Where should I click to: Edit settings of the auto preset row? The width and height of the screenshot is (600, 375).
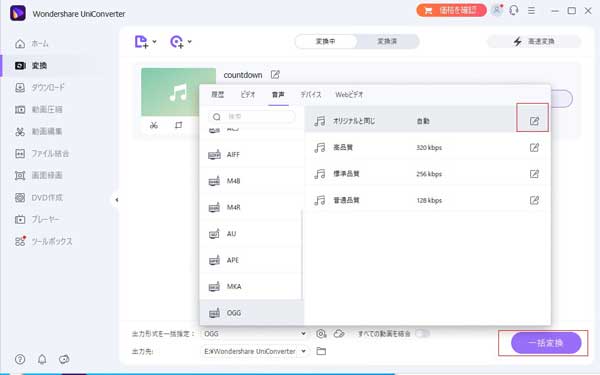534,121
